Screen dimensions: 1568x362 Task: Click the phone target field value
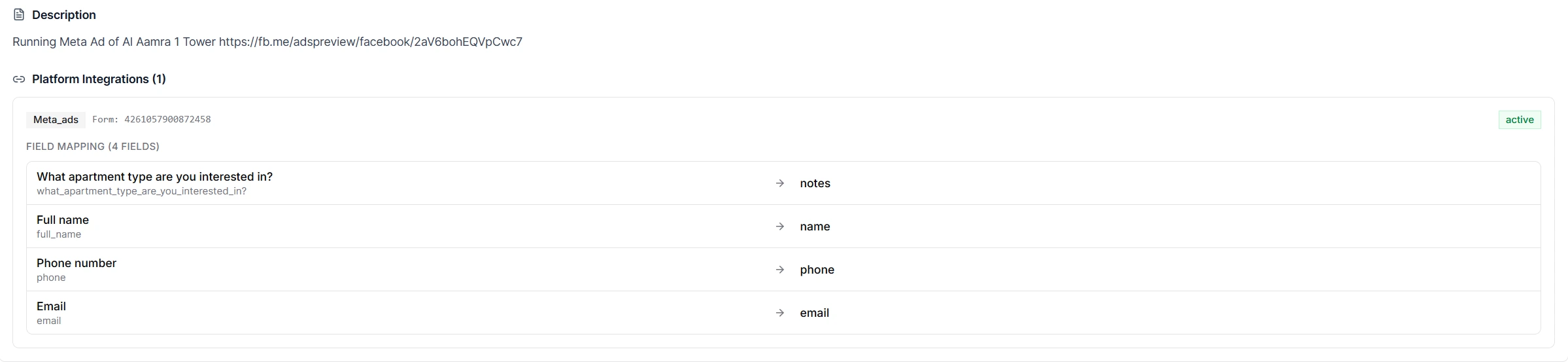coord(817,270)
